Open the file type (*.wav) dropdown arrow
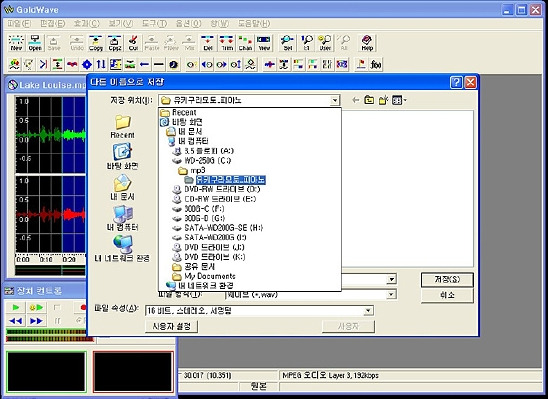 coord(391,295)
